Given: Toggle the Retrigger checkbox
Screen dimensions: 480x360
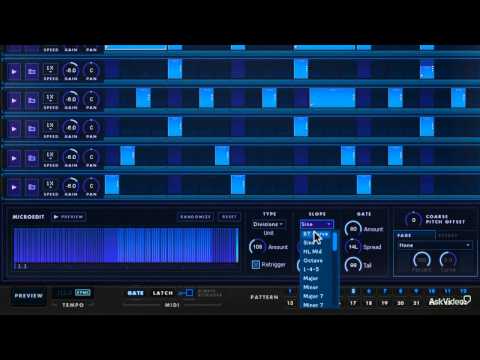Looking at the screenshot, I should click(x=256, y=264).
